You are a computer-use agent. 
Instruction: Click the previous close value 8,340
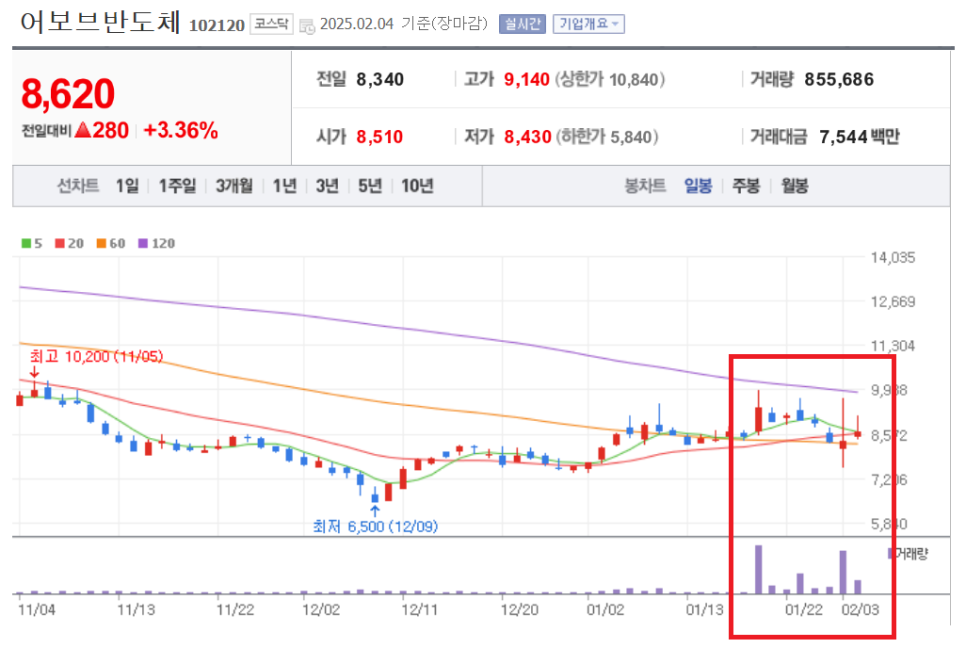point(380,79)
